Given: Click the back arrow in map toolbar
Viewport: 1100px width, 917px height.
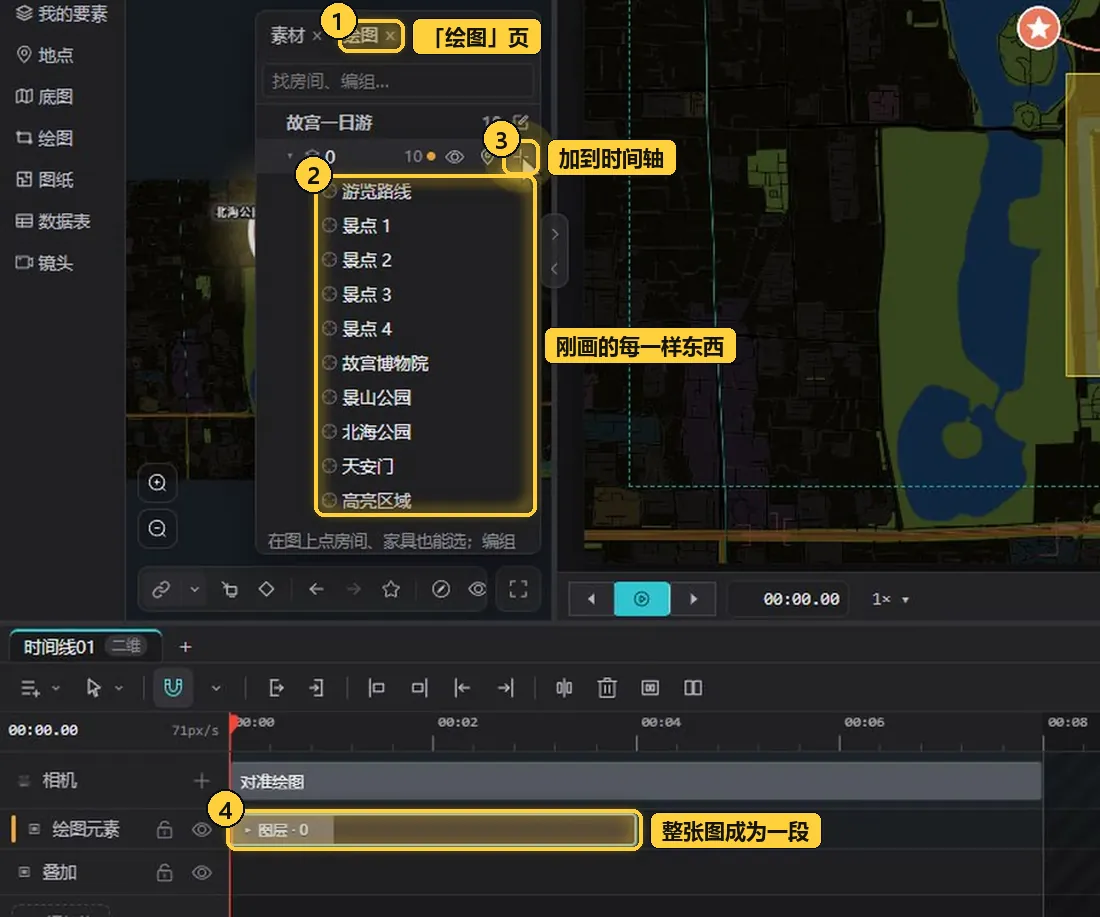Looking at the screenshot, I should pos(316,589).
